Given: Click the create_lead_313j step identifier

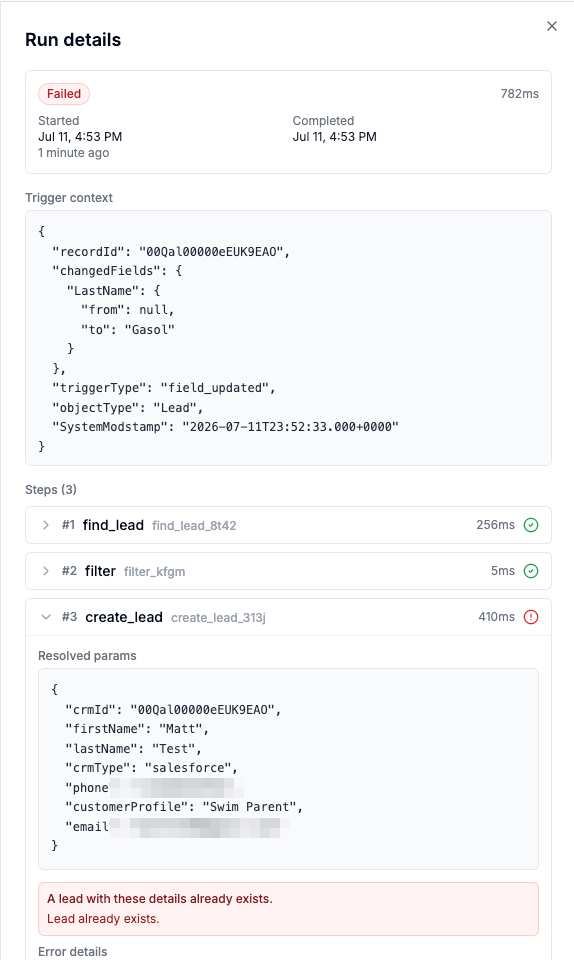Looking at the screenshot, I should tap(218, 617).
